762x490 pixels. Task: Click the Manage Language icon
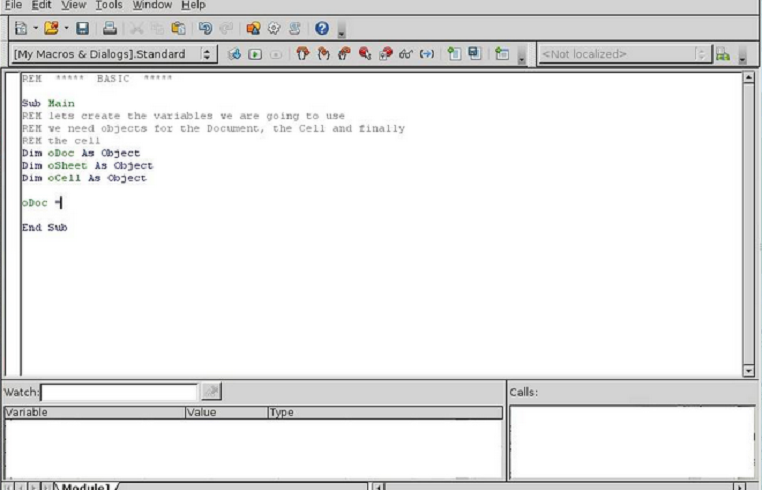pos(723,54)
